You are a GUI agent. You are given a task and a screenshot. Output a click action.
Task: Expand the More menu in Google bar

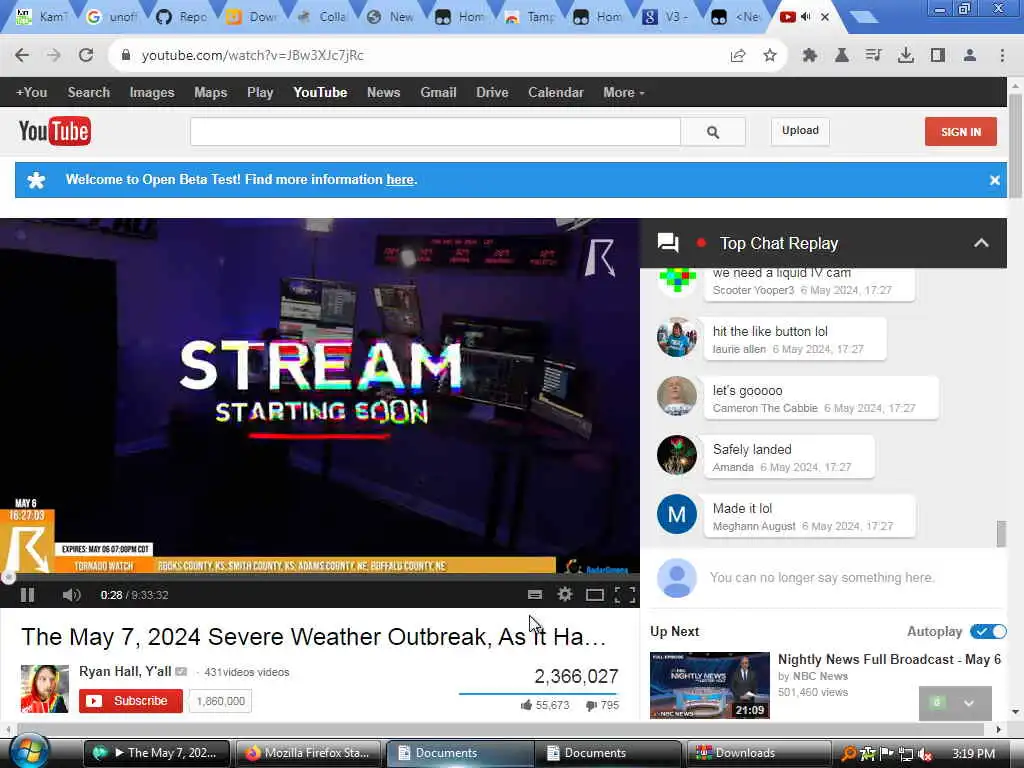coord(623,93)
